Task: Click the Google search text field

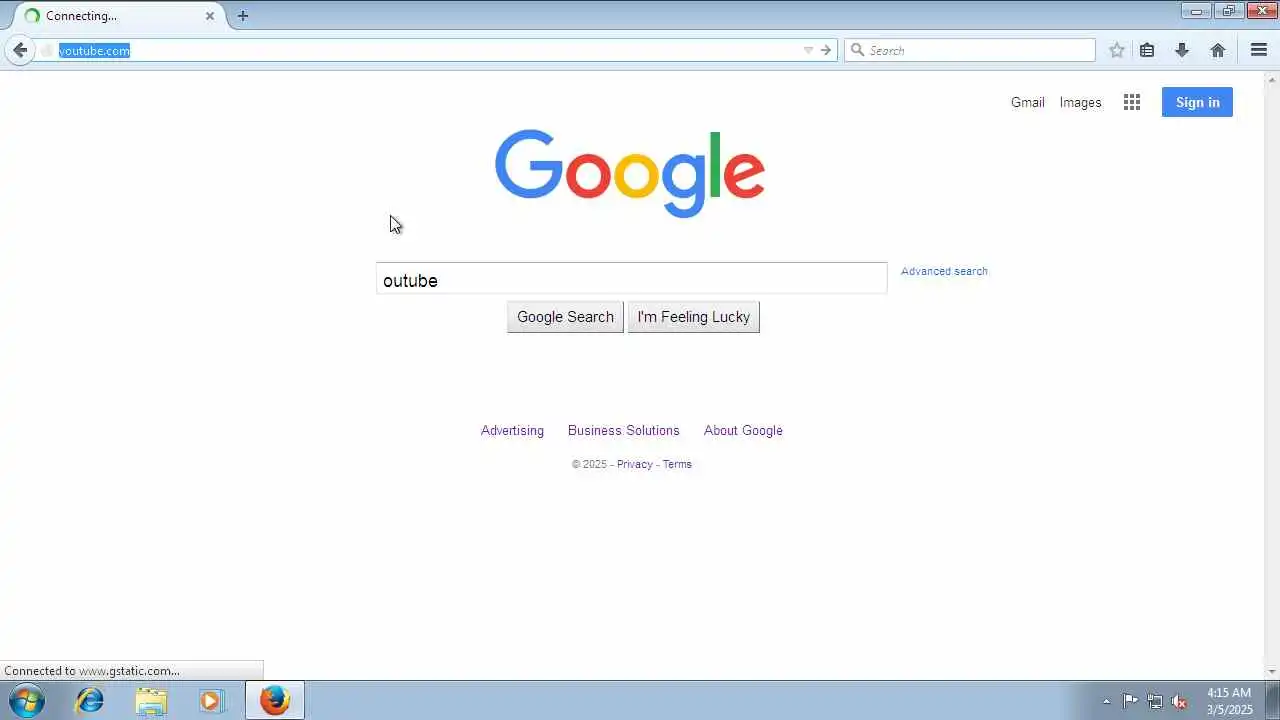Action: [x=632, y=280]
